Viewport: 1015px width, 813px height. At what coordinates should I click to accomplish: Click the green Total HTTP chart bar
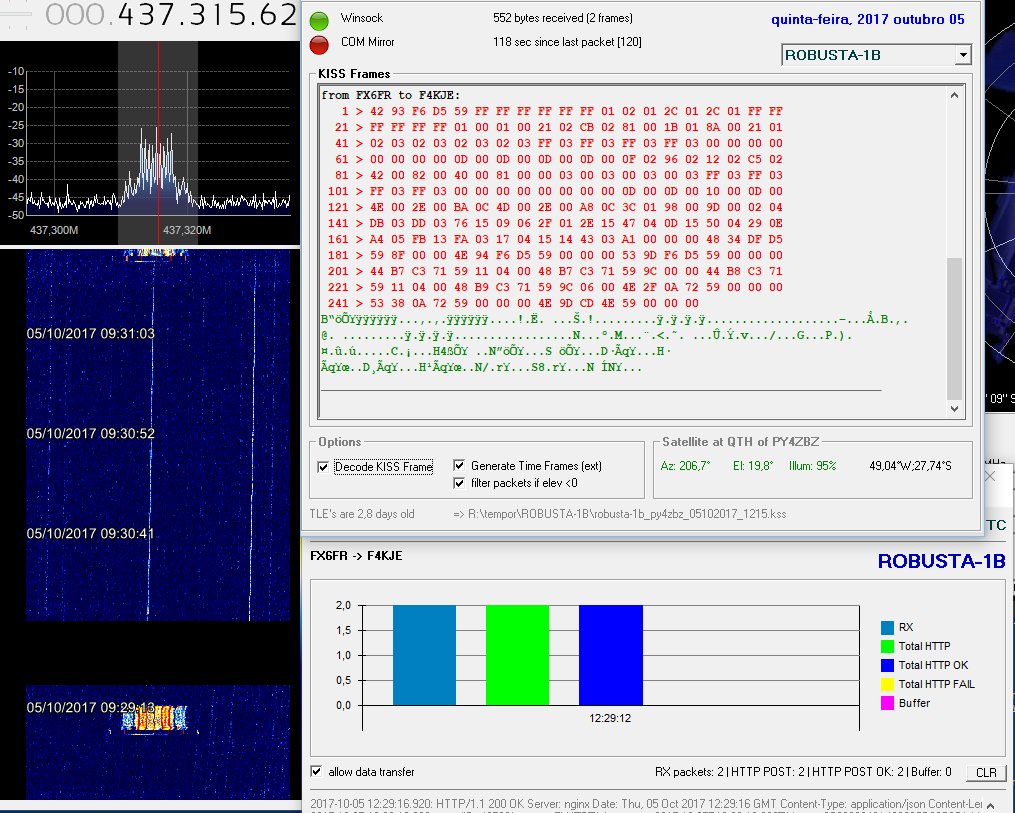(517, 654)
